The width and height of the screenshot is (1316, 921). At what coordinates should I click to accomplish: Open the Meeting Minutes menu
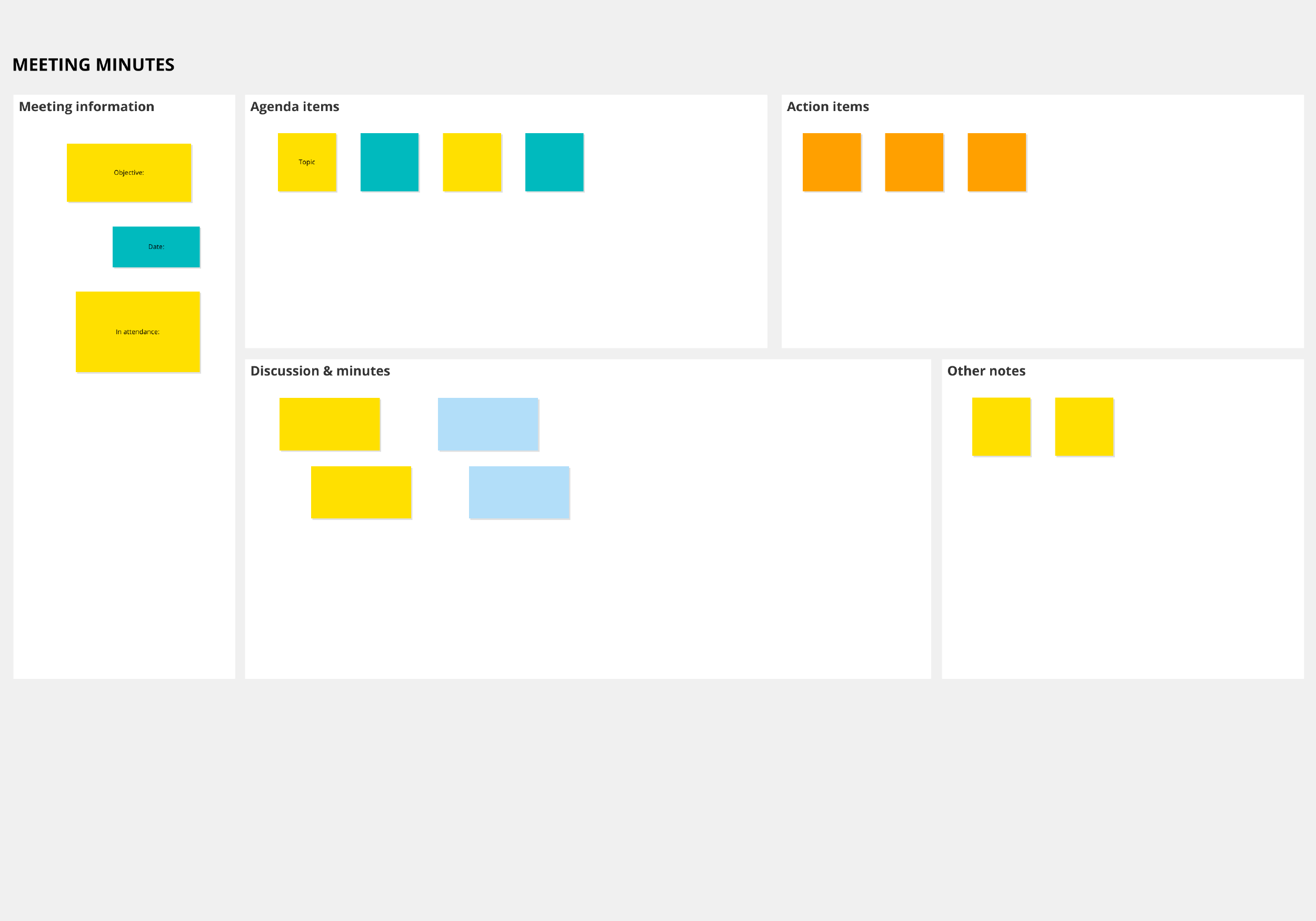92,64
